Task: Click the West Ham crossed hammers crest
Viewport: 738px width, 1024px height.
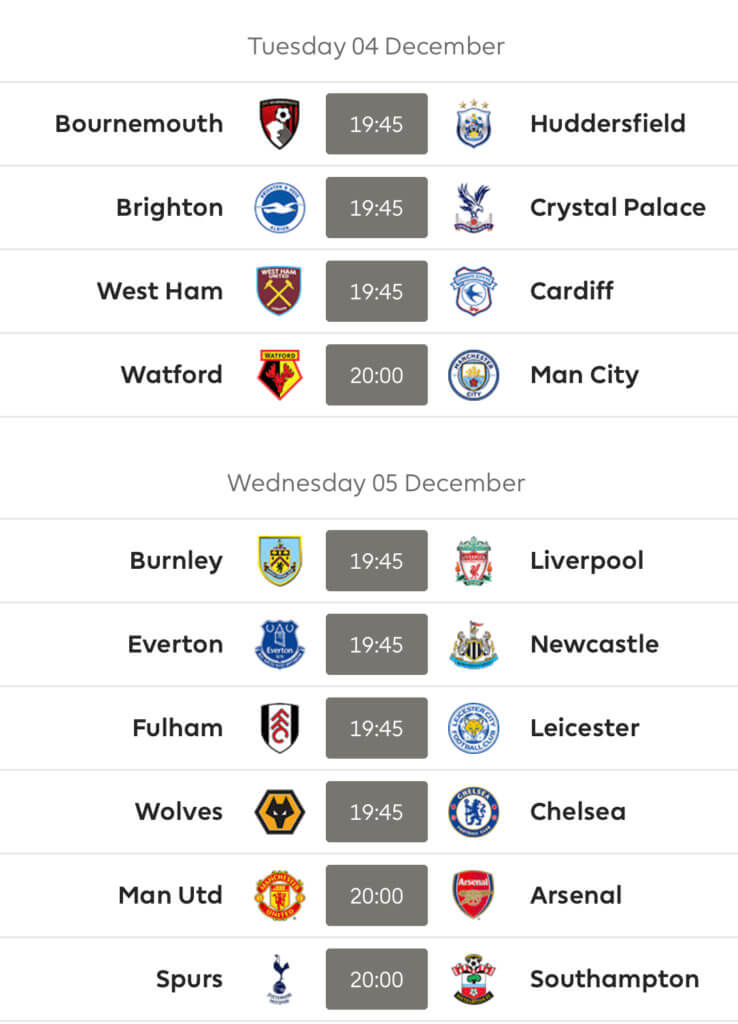Action: [279, 291]
